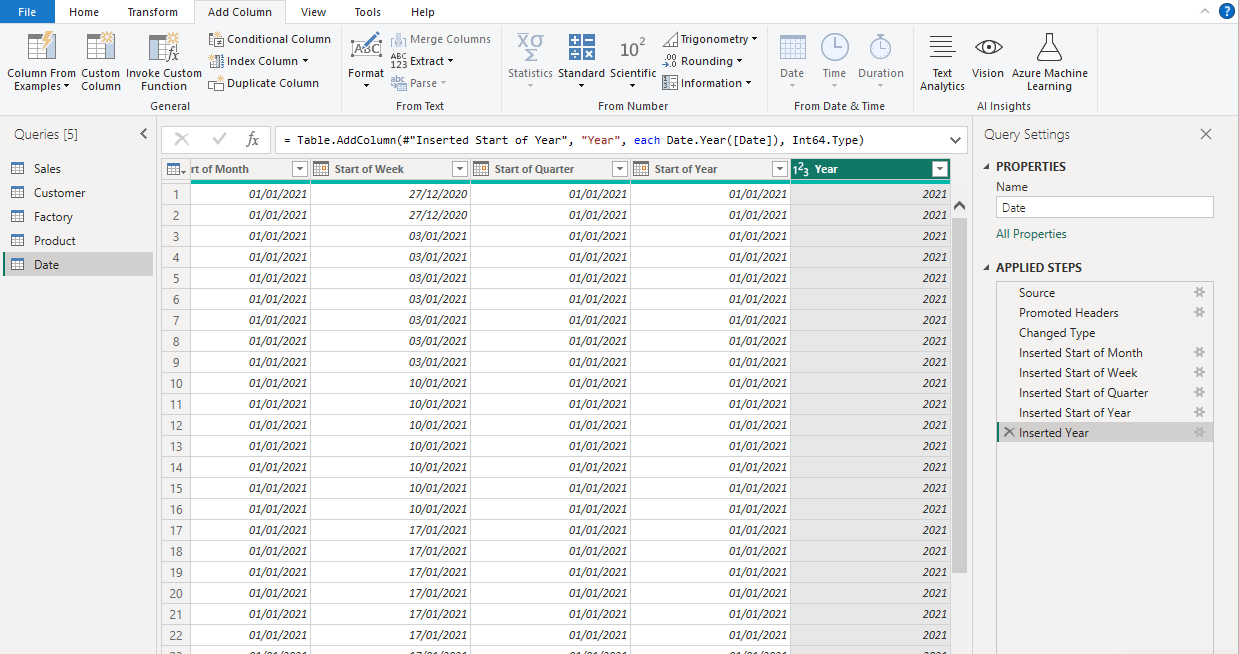Viewport: 1239px width, 654px height.
Task: Confirm the formula with checkmark
Action: [x=219, y=140]
